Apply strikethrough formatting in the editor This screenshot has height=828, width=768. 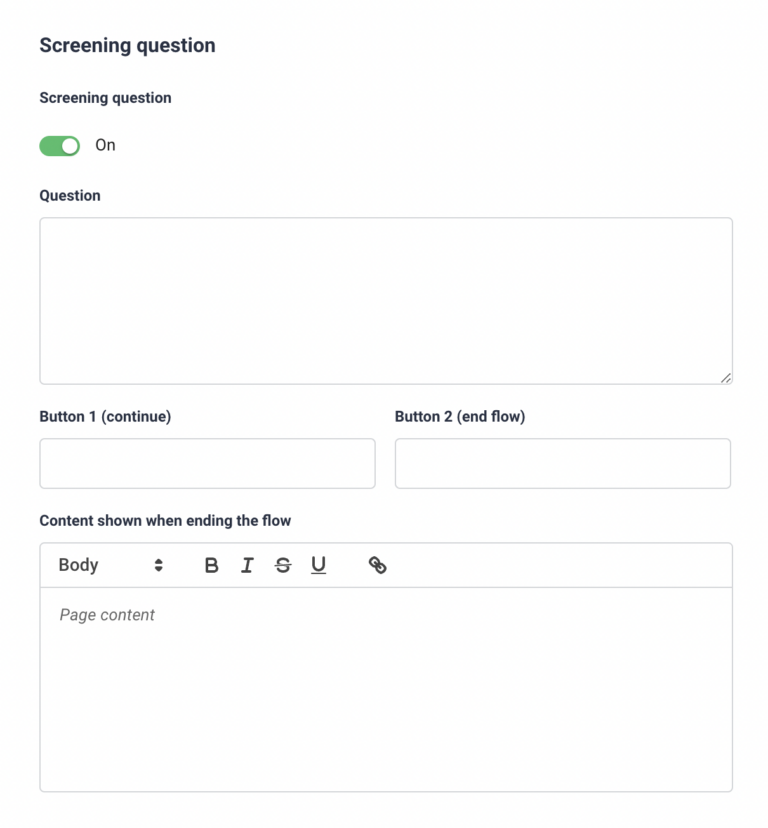[x=283, y=566]
